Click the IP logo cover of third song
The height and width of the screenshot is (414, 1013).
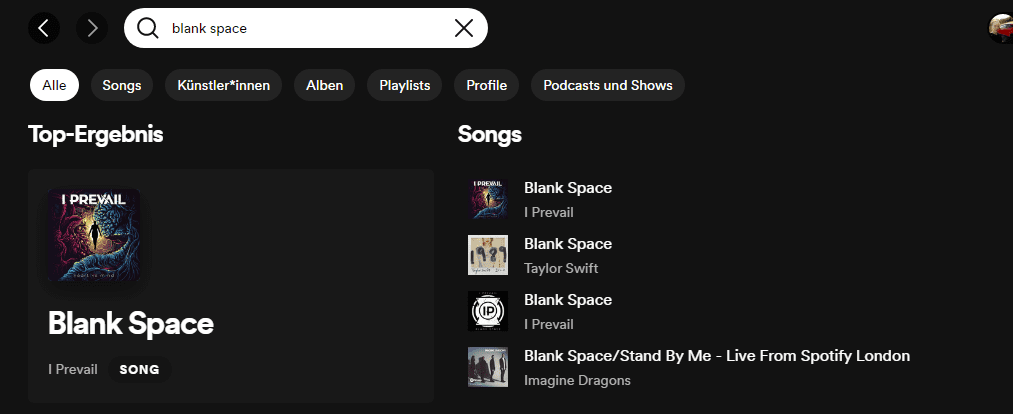(x=488, y=311)
